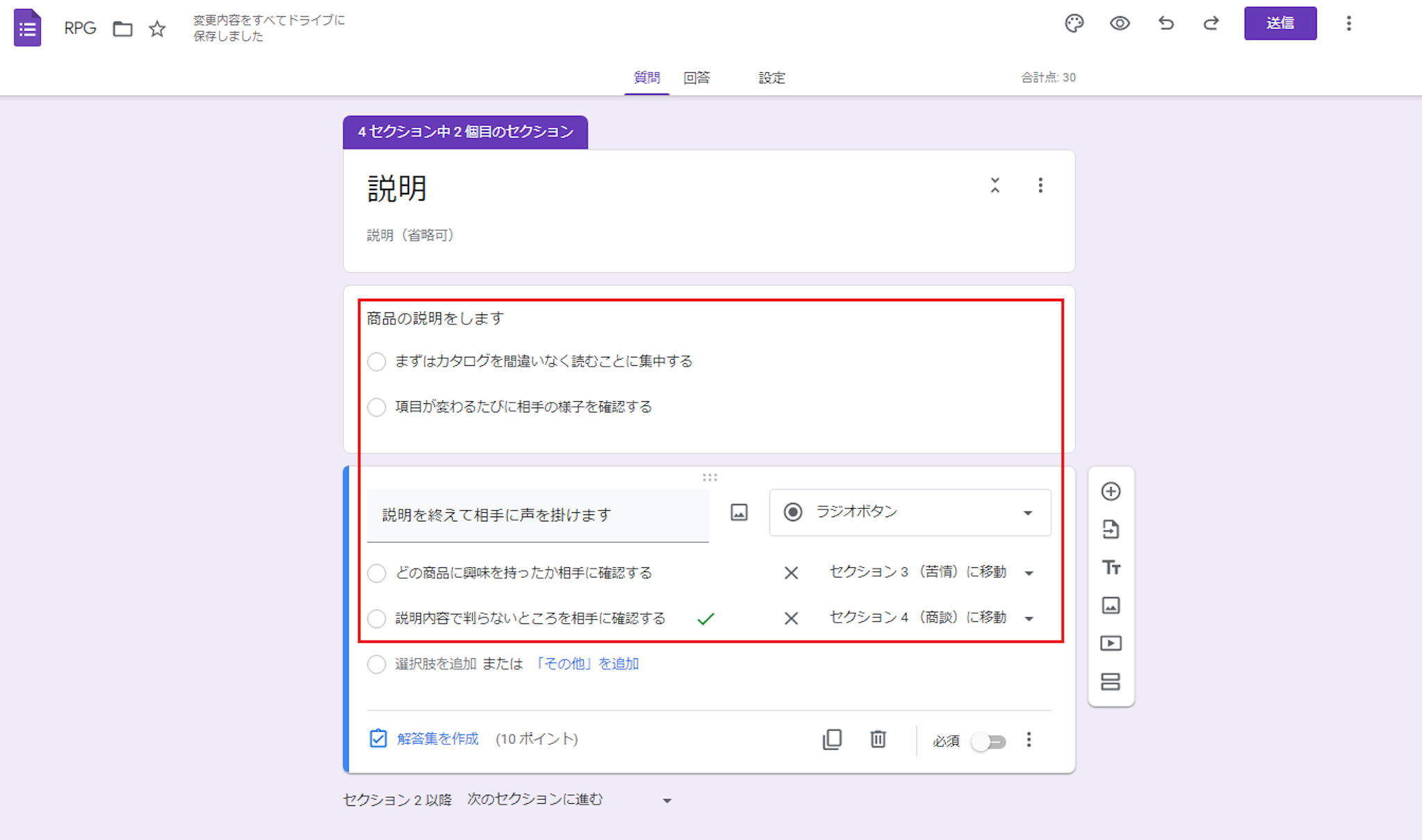Click the preview eye icon
The height and width of the screenshot is (840, 1422).
pos(1119,24)
